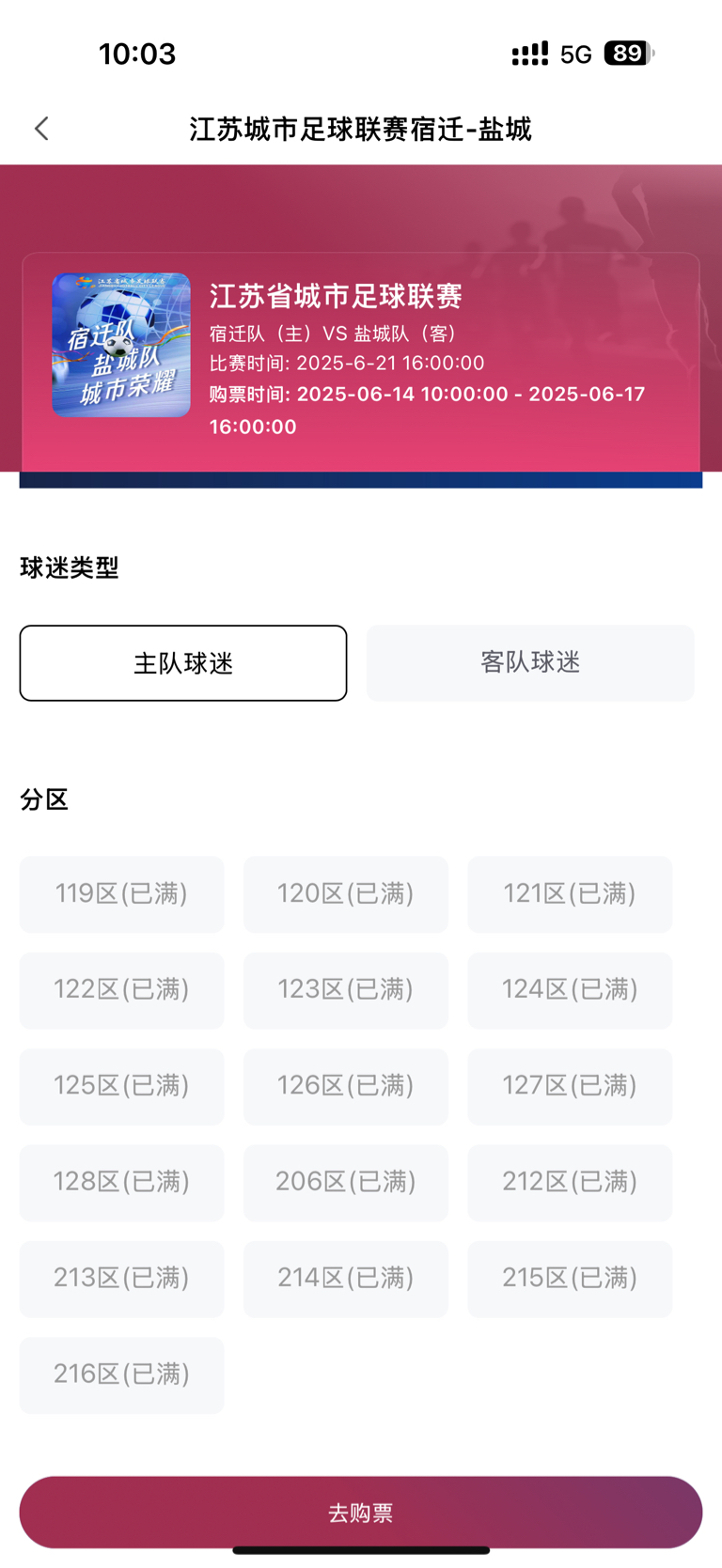Select 主队球迷 fan type

tap(183, 663)
